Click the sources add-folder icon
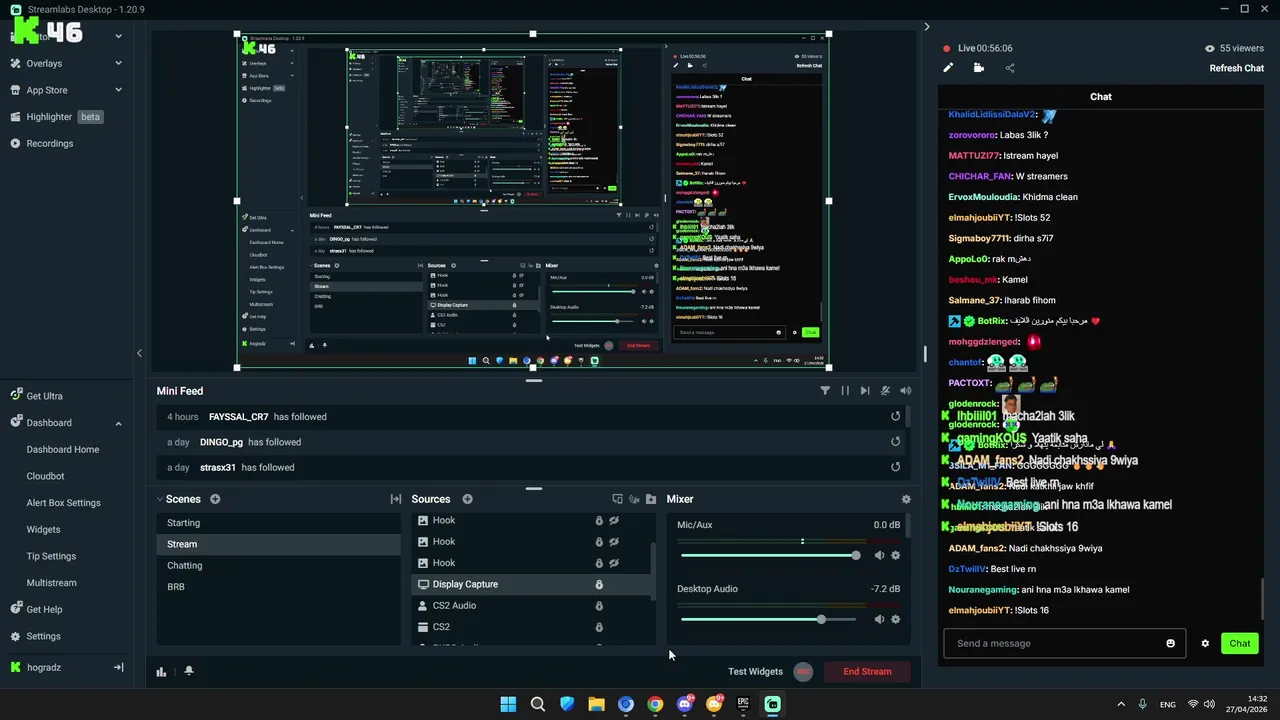Image resolution: width=1280 pixels, height=720 pixels. pos(651,499)
